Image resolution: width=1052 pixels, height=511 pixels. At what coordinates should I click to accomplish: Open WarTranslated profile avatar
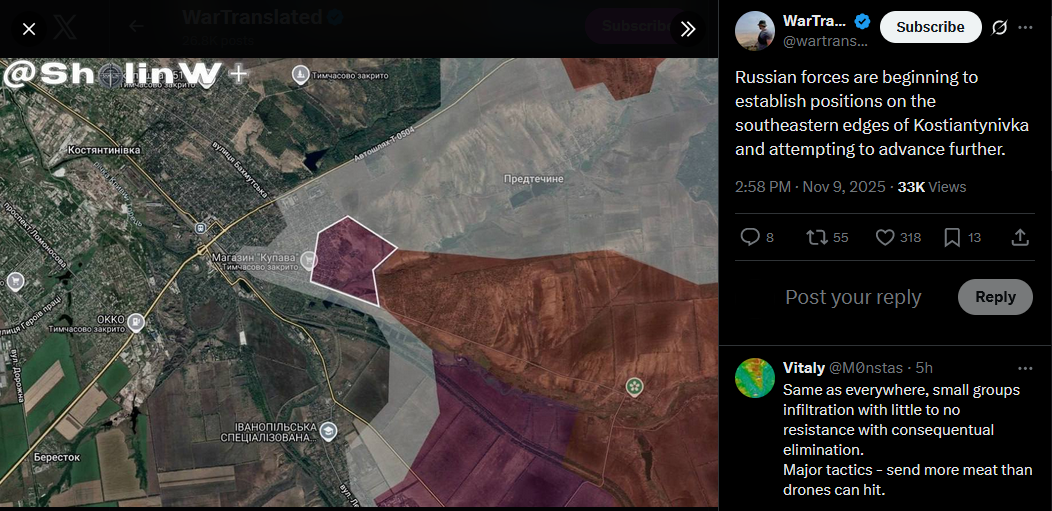point(755,30)
